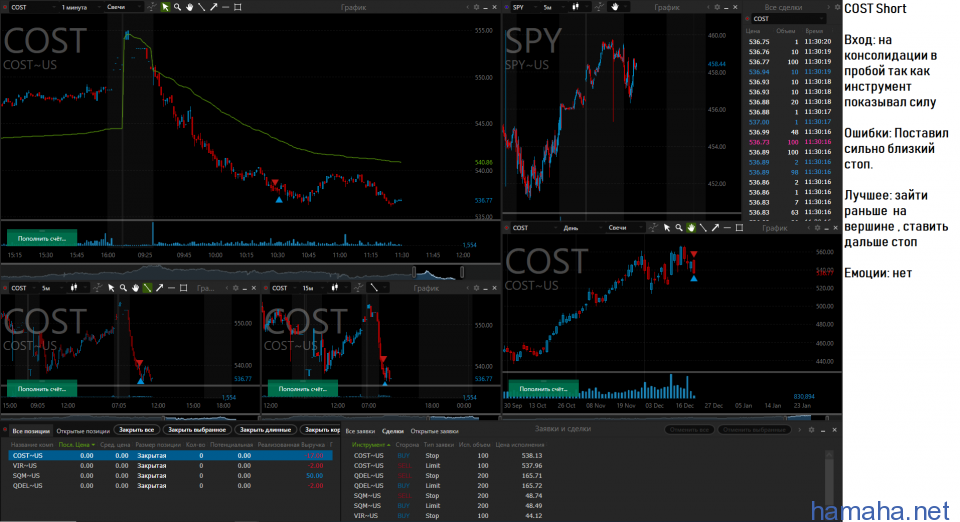Open candle type dropdown in the COST 5м chart
This screenshot has height=522, width=960.
tap(76, 288)
